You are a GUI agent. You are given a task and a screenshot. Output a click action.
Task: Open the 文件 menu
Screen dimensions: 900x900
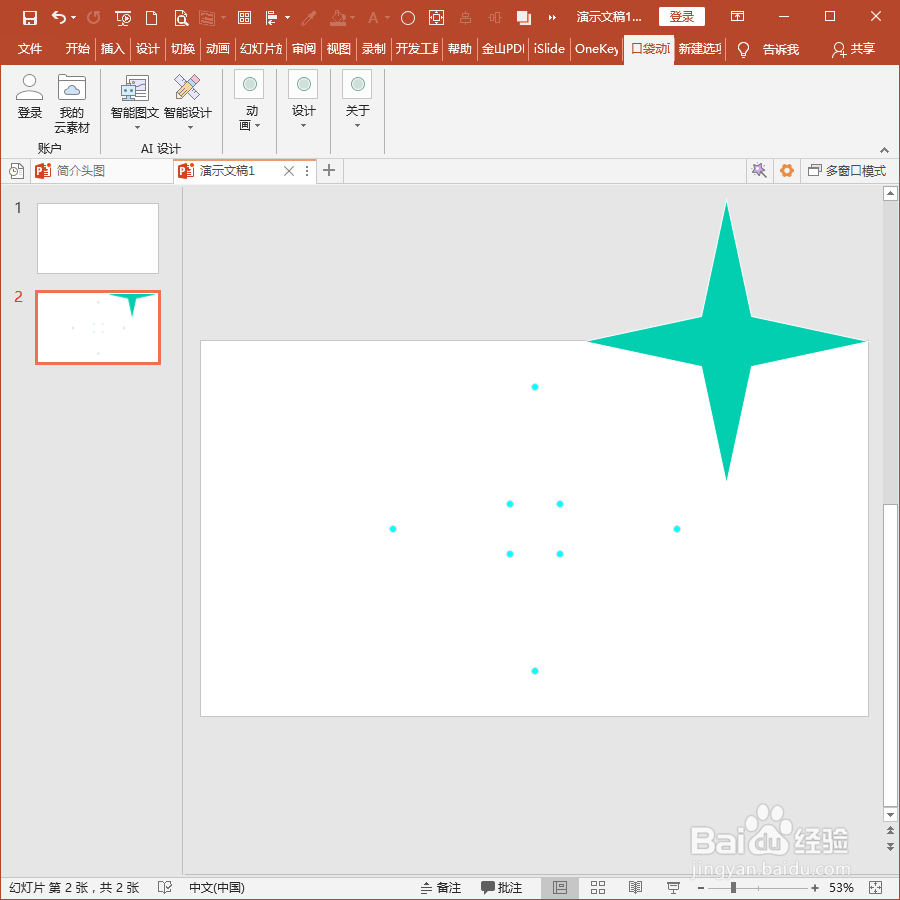(30, 49)
